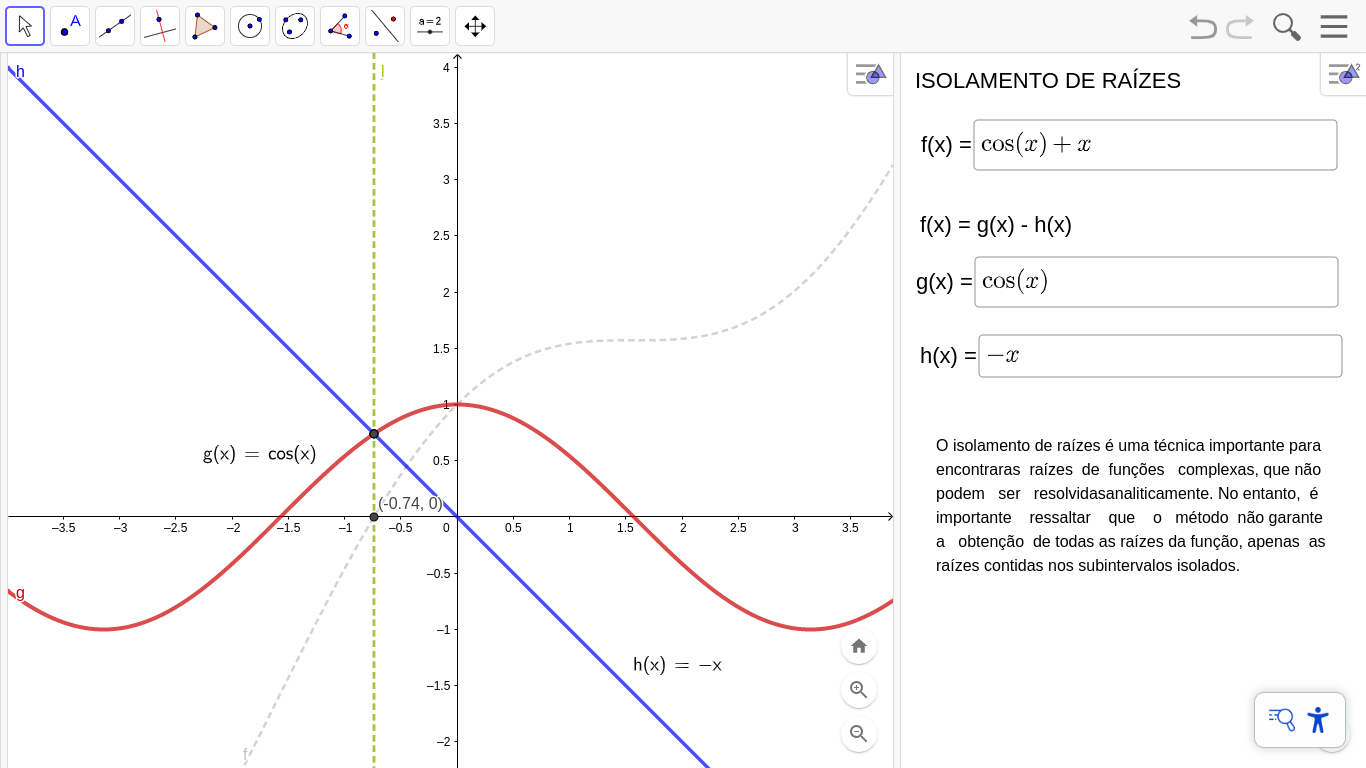Undo the last action
Screen dimensions: 1366x768
[x=1203, y=27]
